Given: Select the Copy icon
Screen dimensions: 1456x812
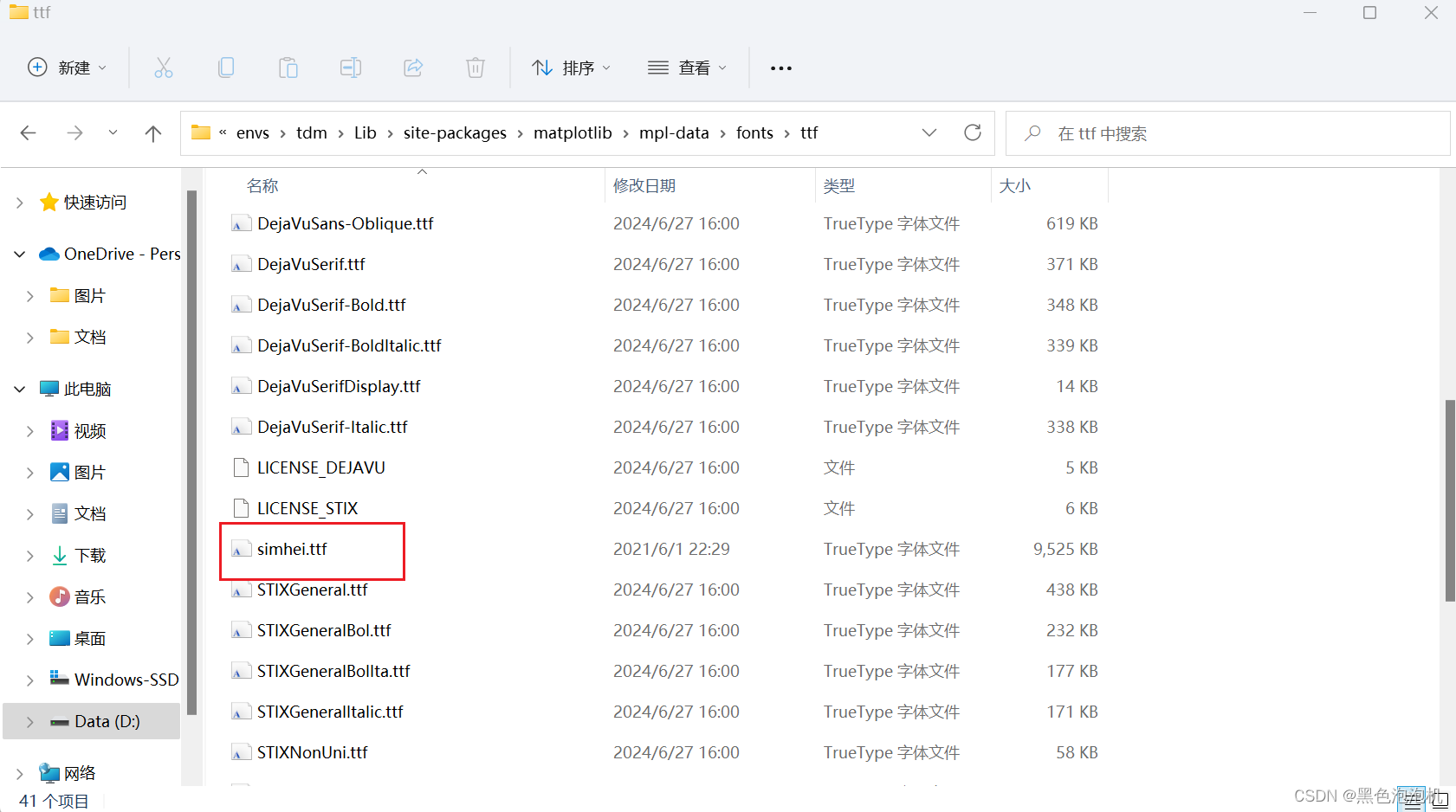Looking at the screenshot, I should click(x=226, y=68).
